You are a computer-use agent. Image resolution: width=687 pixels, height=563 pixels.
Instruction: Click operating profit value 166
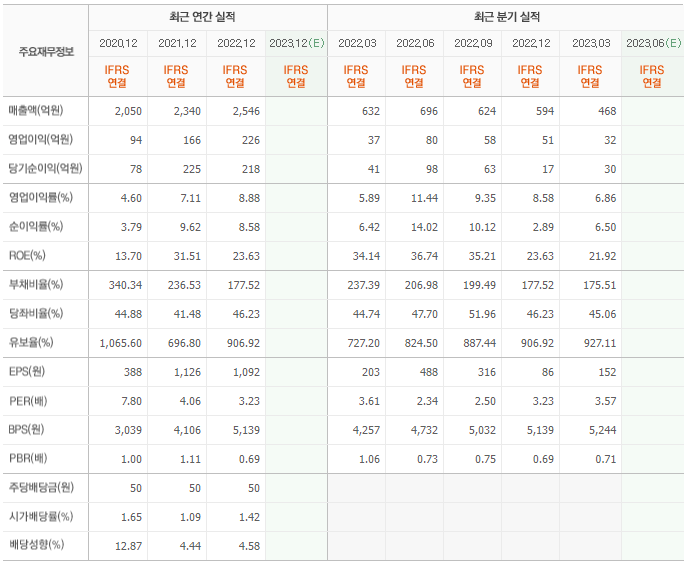click(192, 140)
